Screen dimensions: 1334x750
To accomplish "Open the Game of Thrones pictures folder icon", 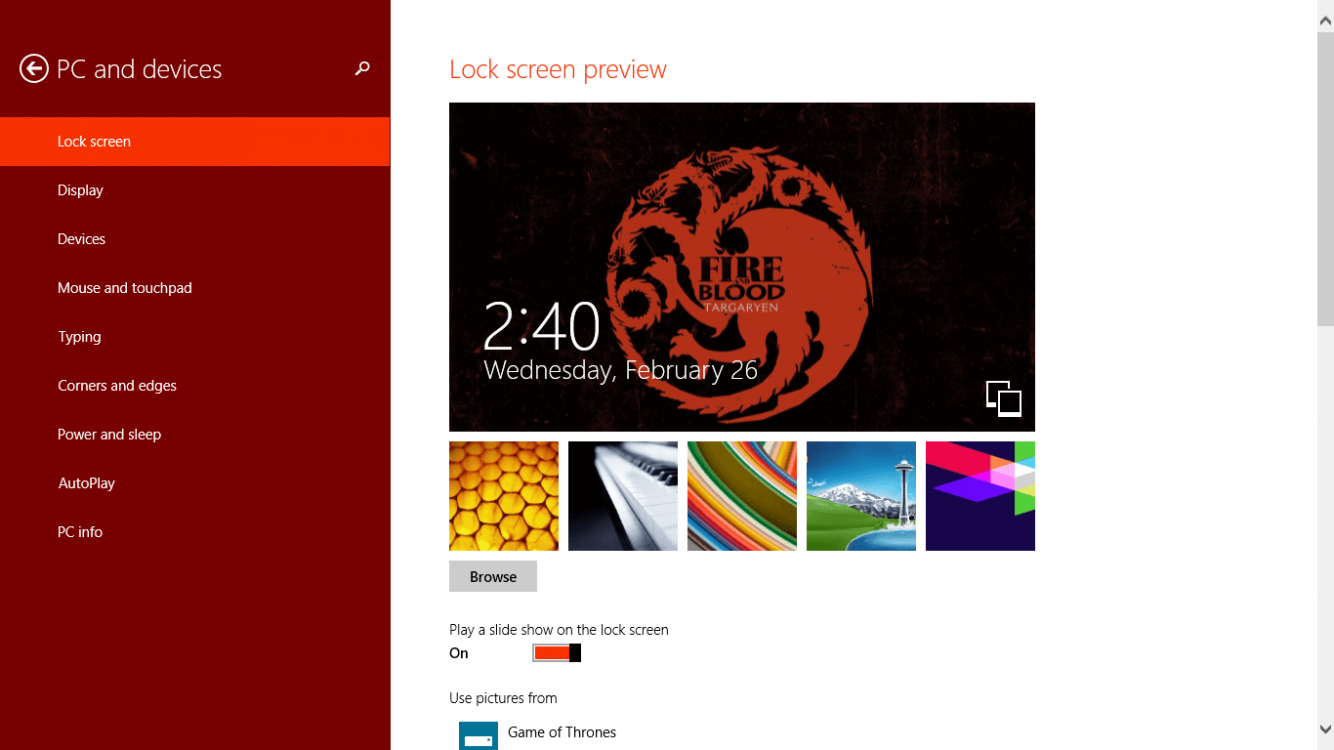I will [x=478, y=734].
